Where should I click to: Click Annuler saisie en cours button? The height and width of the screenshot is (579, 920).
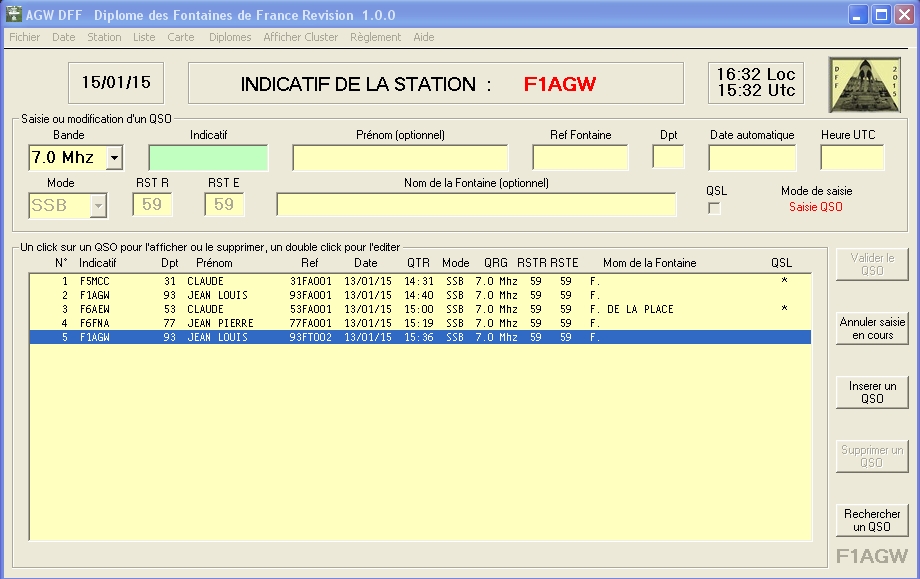[x=872, y=329]
